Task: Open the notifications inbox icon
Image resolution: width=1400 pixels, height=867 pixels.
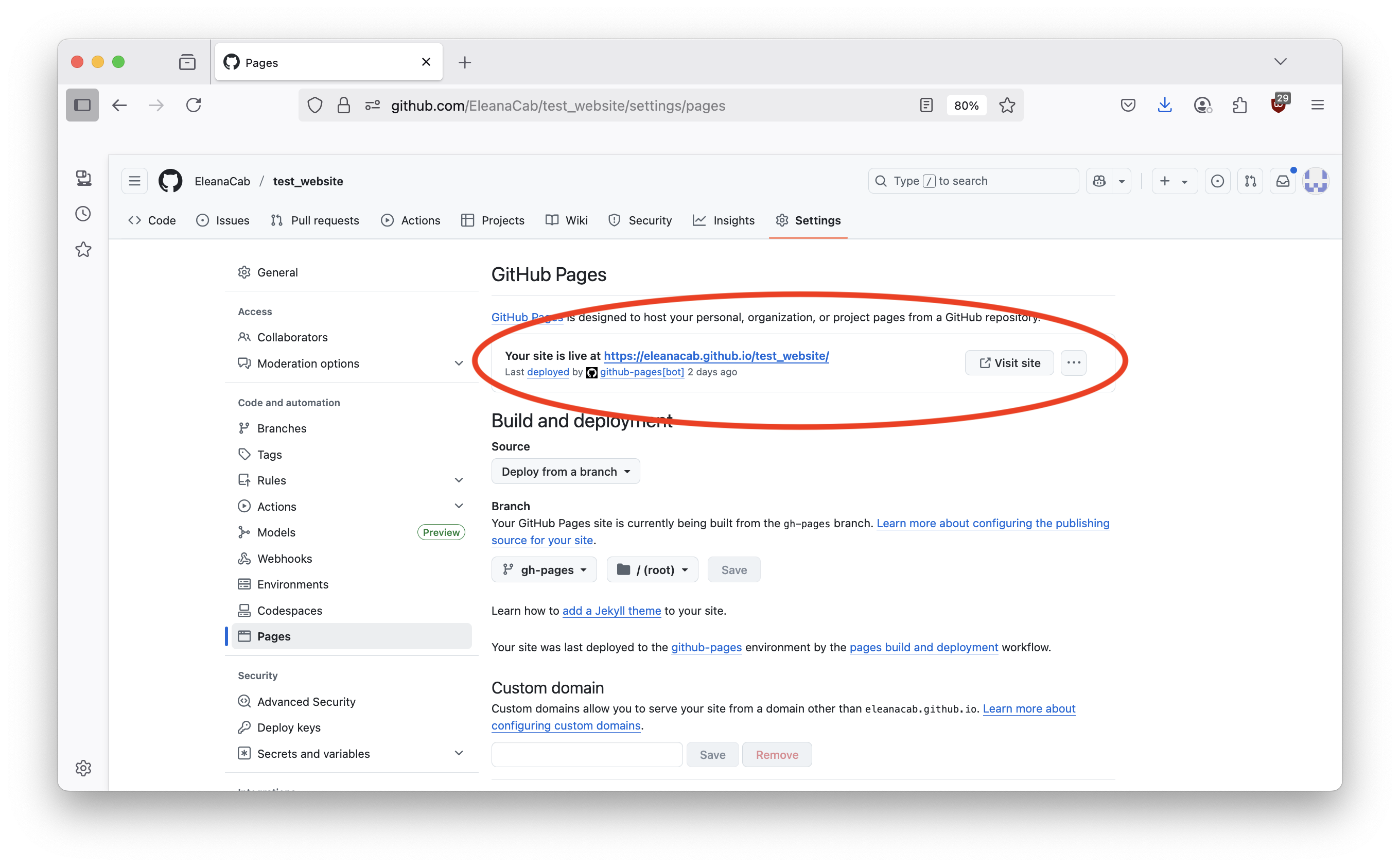Action: pyautogui.click(x=1283, y=181)
